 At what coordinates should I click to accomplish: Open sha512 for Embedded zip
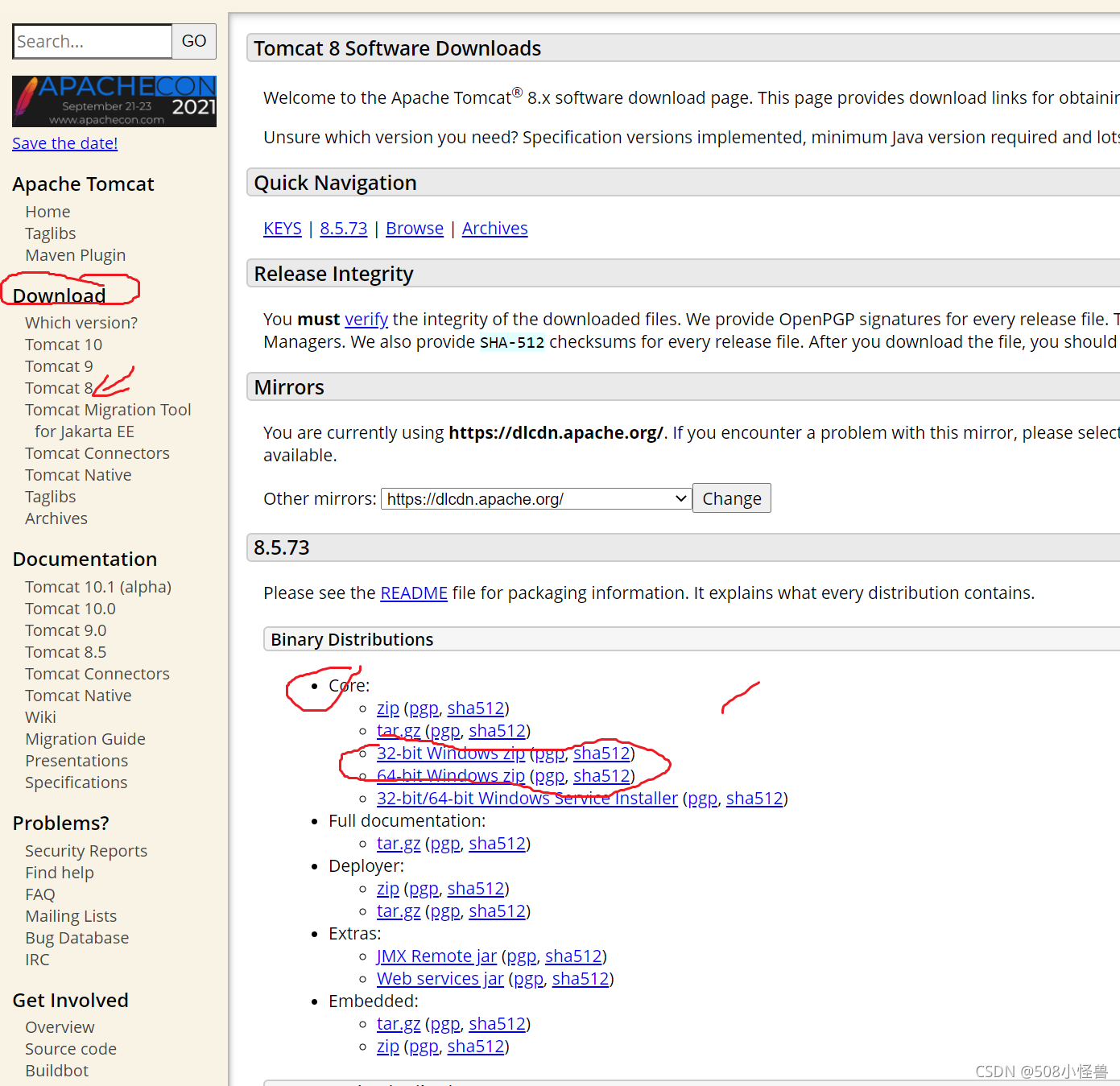[476, 1047]
